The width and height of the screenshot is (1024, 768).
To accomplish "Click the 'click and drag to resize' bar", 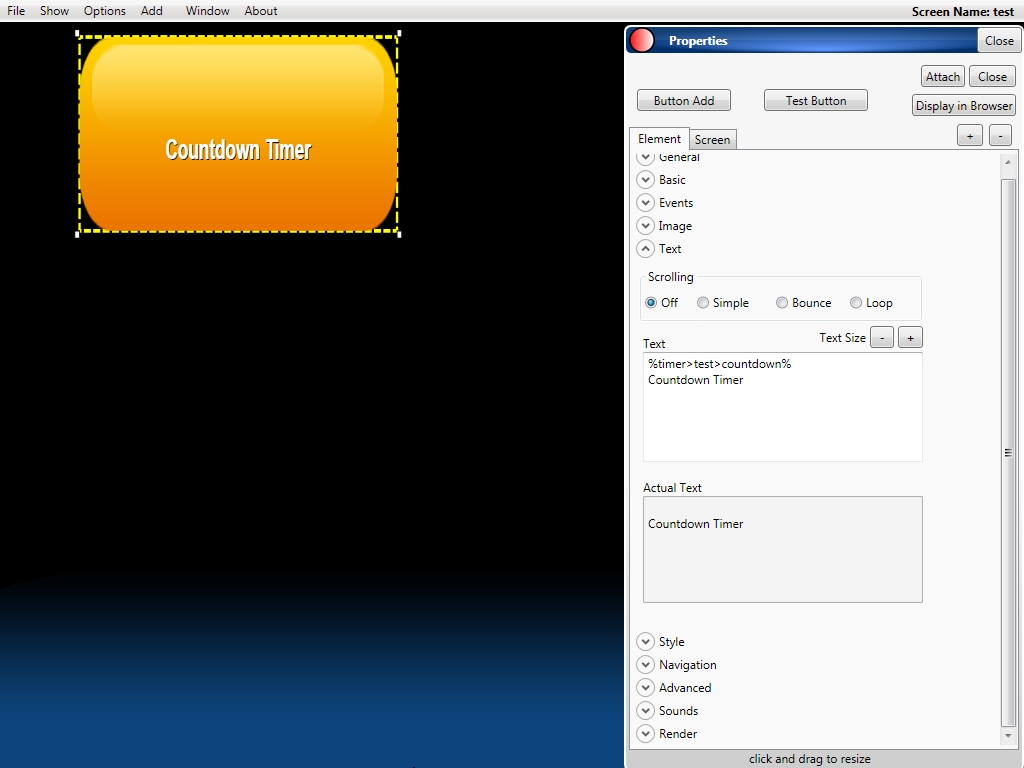I will pyautogui.click(x=810, y=759).
